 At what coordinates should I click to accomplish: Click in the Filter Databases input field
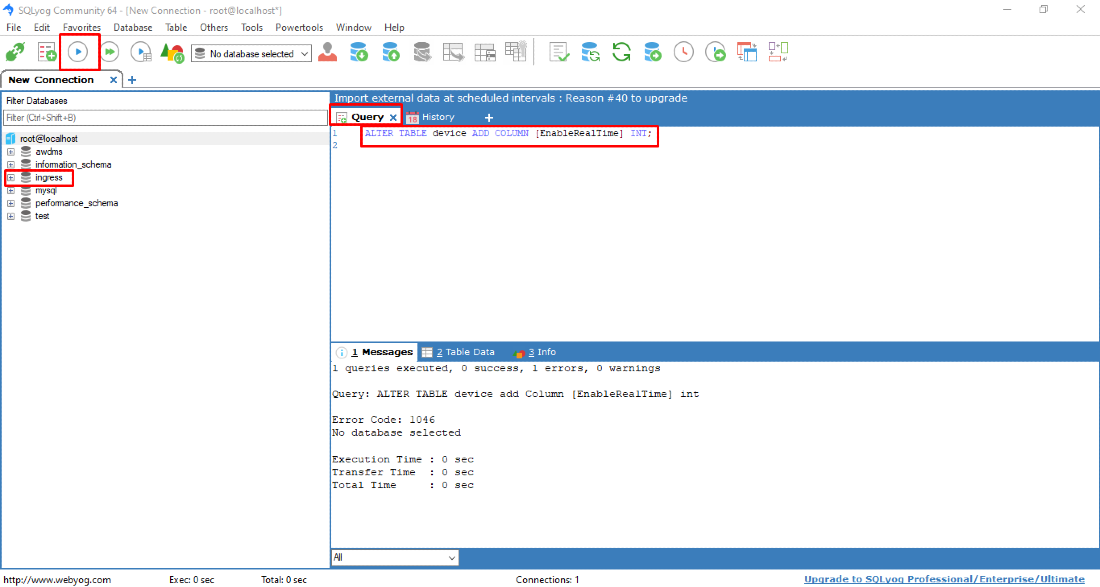point(166,118)
